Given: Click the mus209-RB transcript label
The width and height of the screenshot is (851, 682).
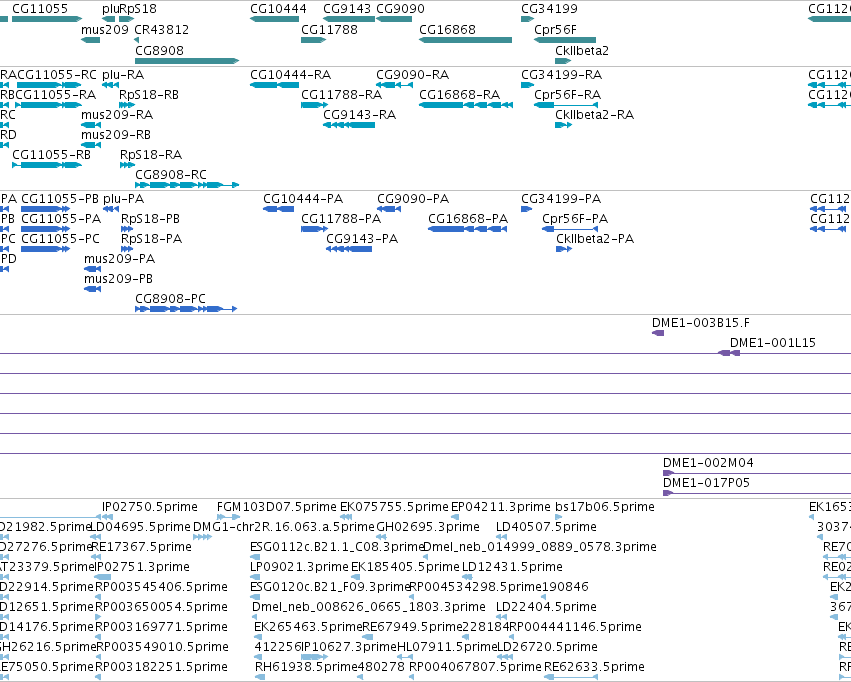Looking at the screenshot, I should click(x=116, y=135).
